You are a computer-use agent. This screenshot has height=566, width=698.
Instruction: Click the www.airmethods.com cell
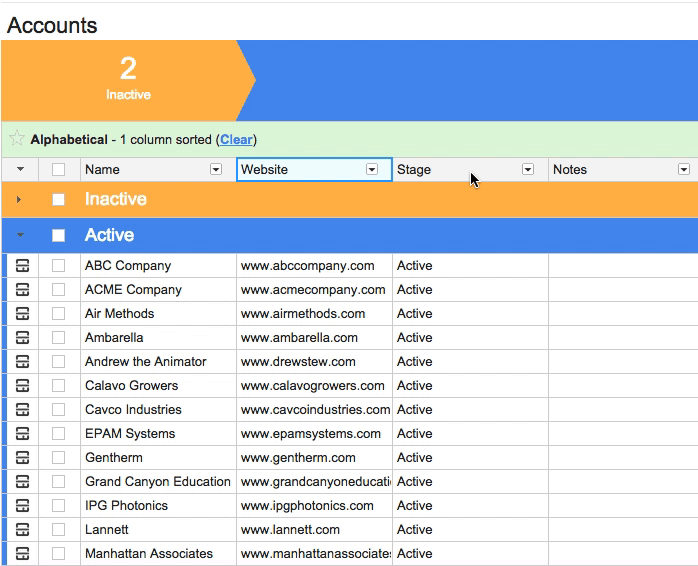click(x=314, y=314)
